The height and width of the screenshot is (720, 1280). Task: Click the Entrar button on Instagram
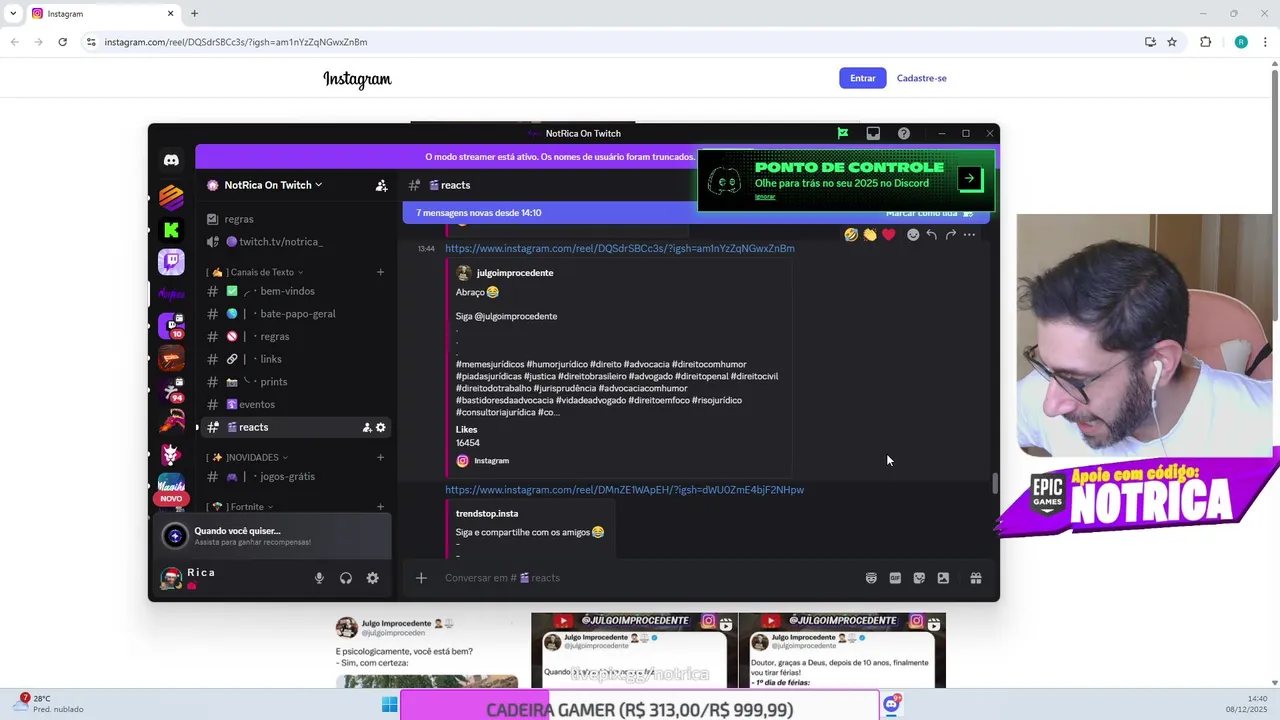[863, 78]
